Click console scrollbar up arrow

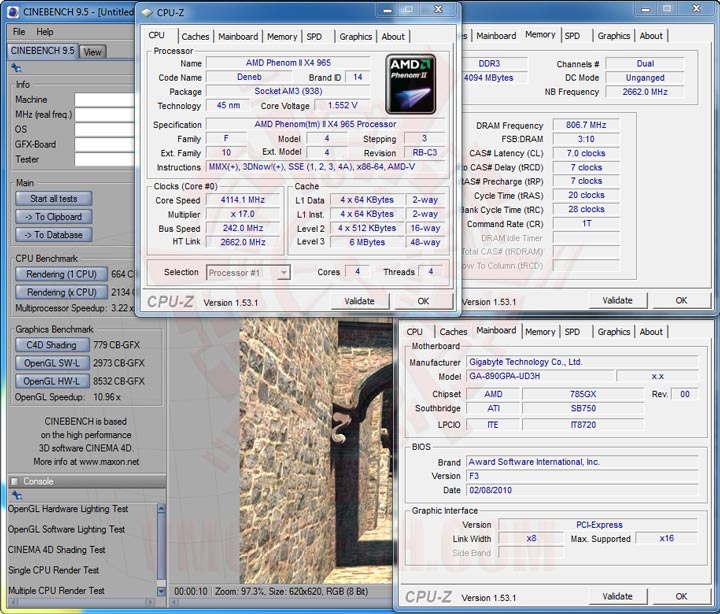pos(161,508)
